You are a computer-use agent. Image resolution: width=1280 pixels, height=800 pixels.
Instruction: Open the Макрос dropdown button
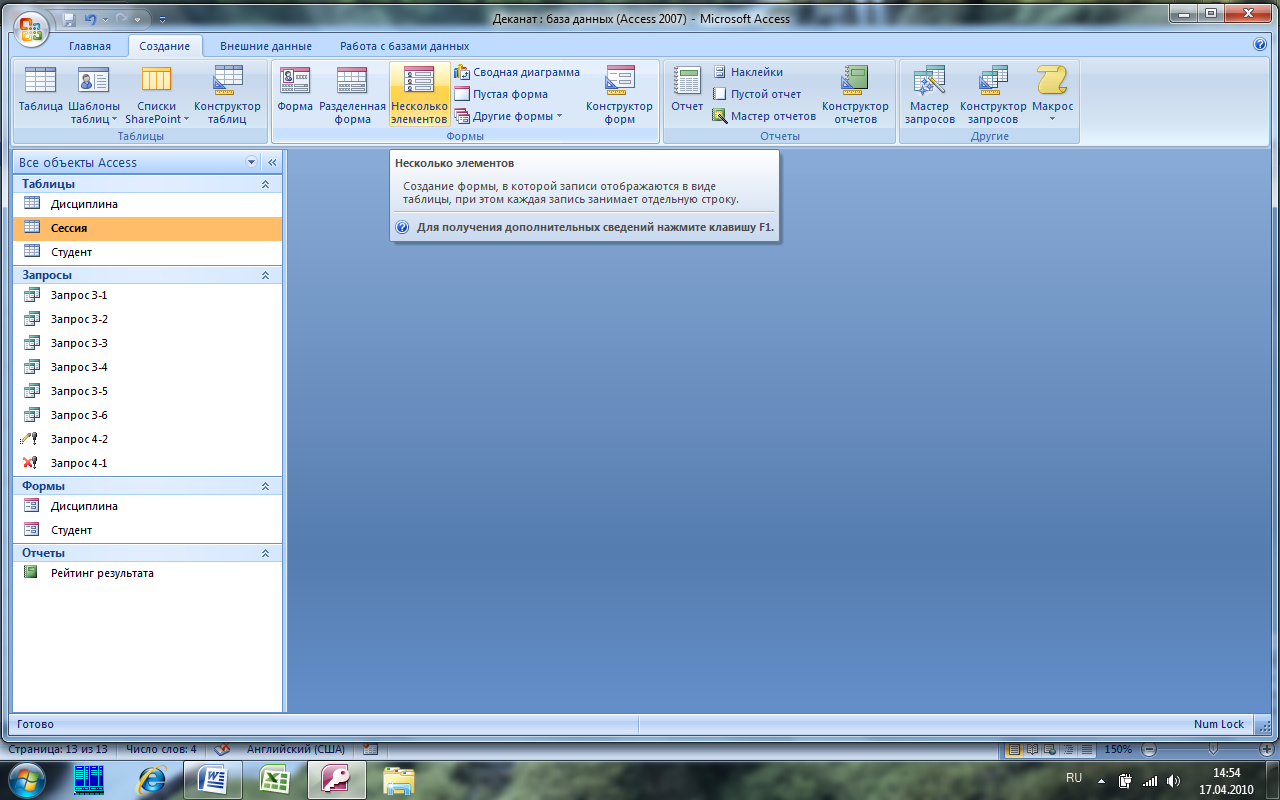click(1052, 95)
